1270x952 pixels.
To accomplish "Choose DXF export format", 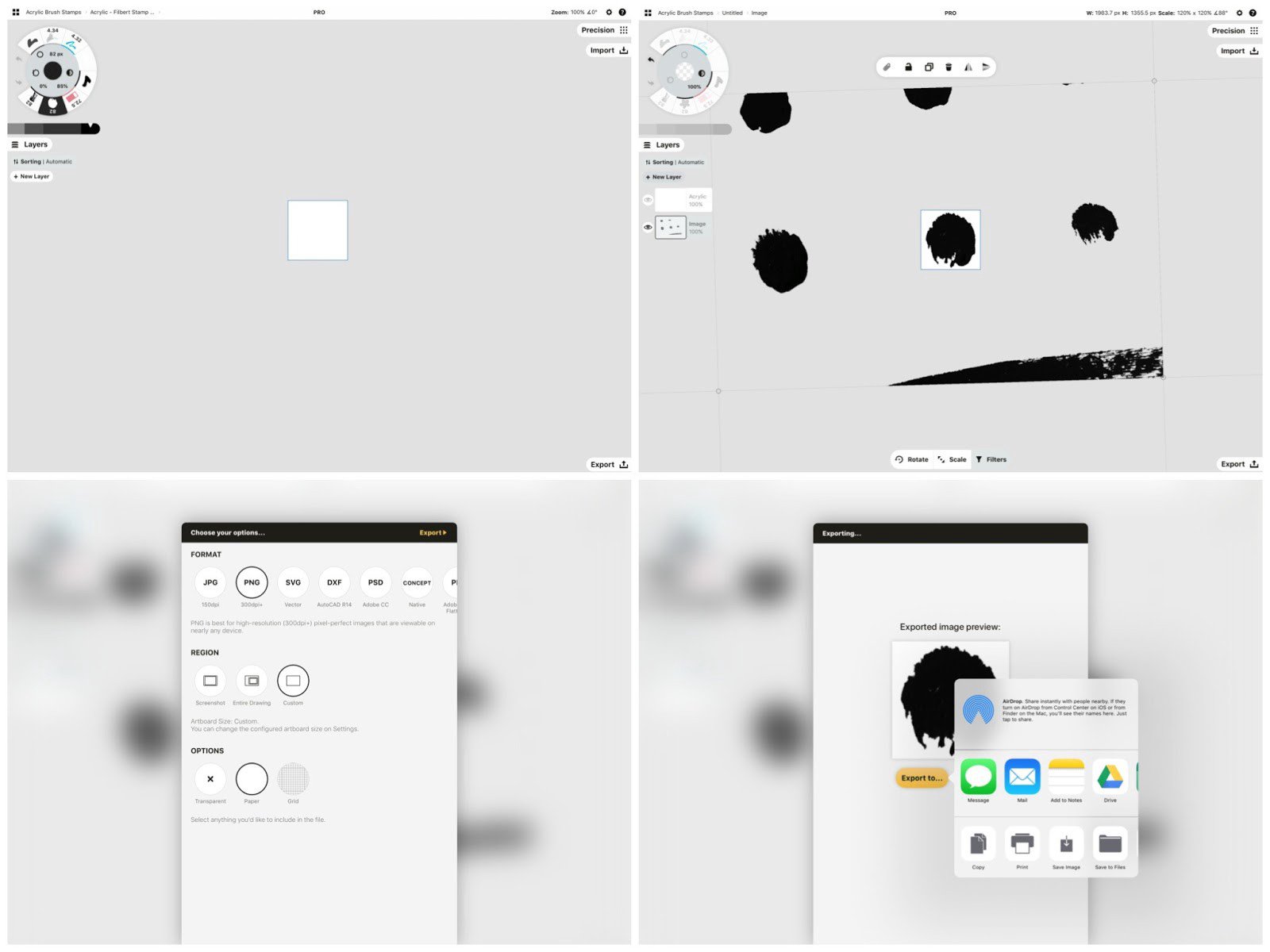I will (334, 582).
